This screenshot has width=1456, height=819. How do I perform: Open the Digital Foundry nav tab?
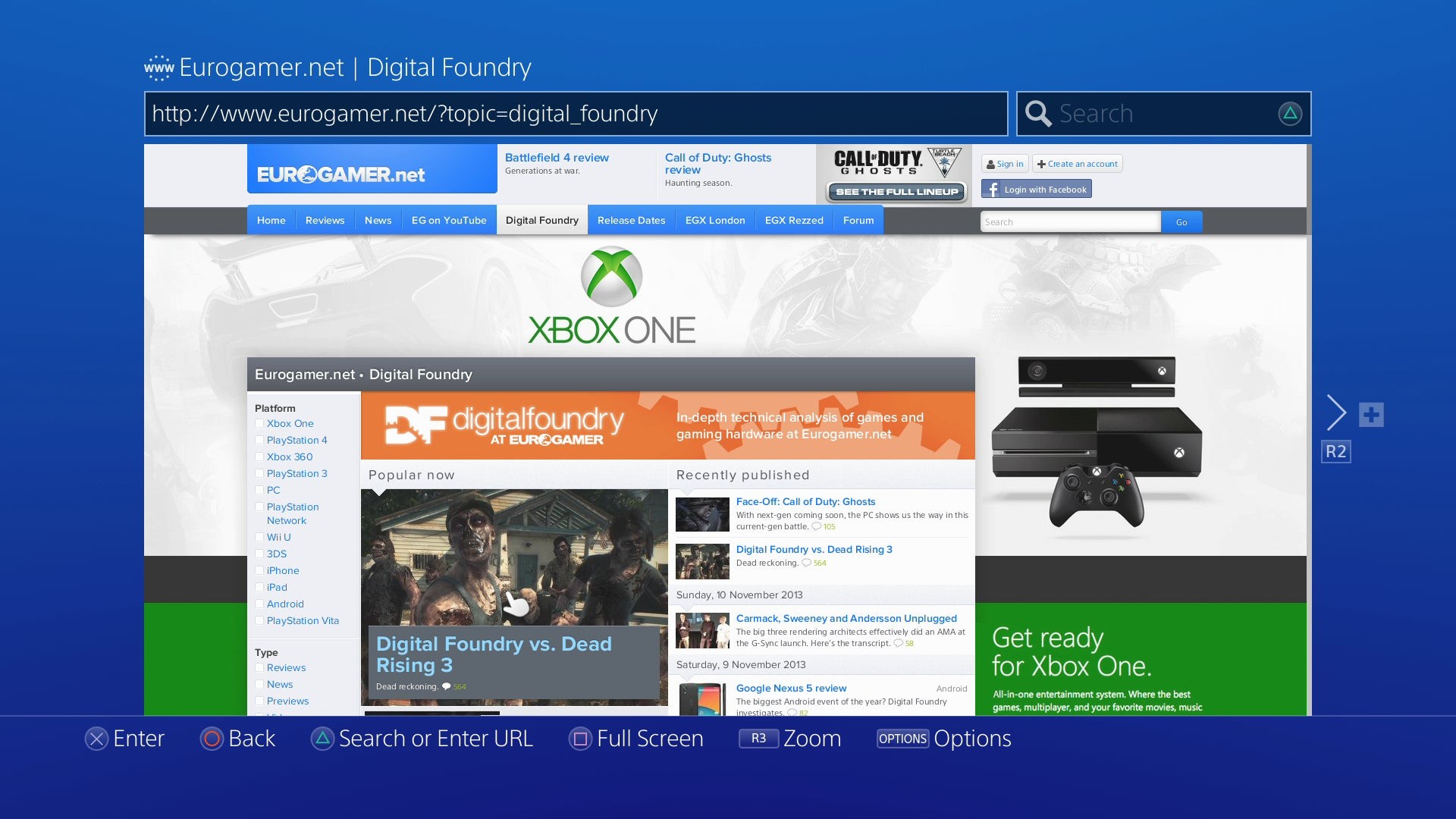pos(541,221)
